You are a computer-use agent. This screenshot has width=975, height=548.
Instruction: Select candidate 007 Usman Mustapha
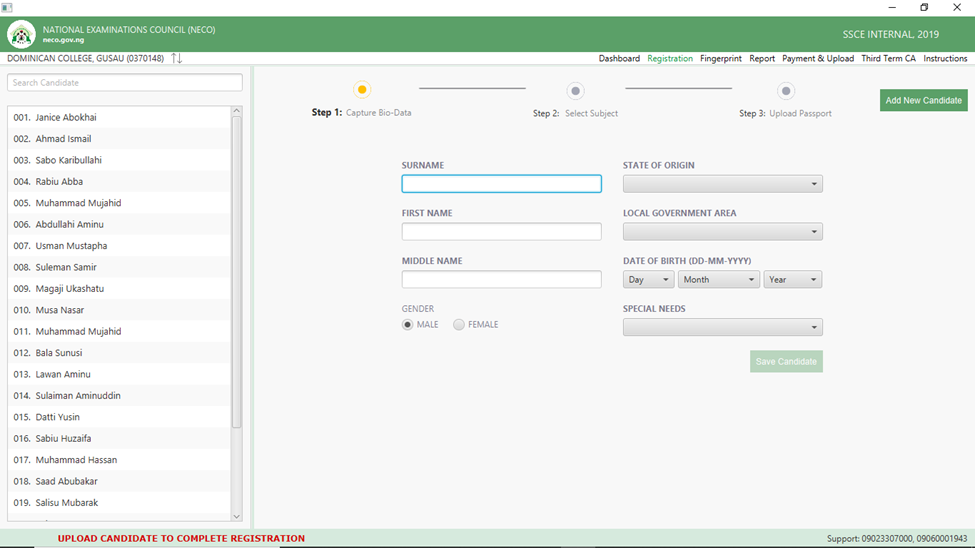(x=72, y=246)
